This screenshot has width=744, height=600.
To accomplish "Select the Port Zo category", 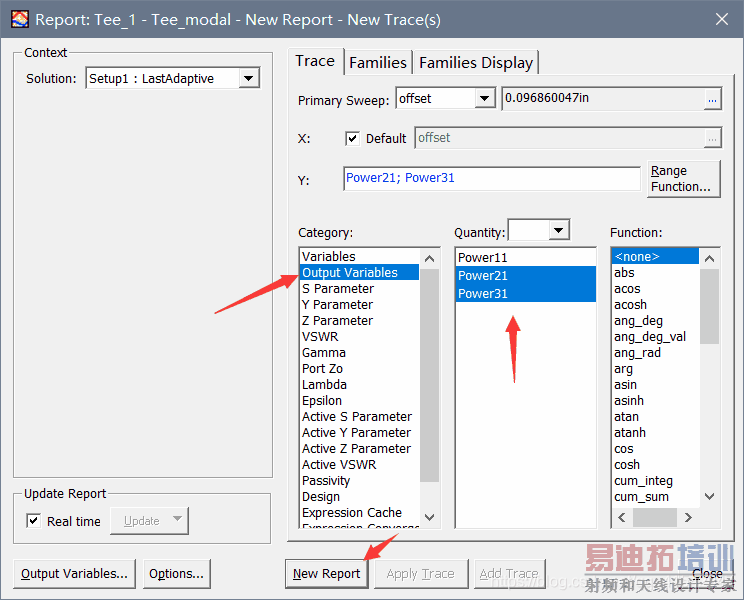I will 360,369.
